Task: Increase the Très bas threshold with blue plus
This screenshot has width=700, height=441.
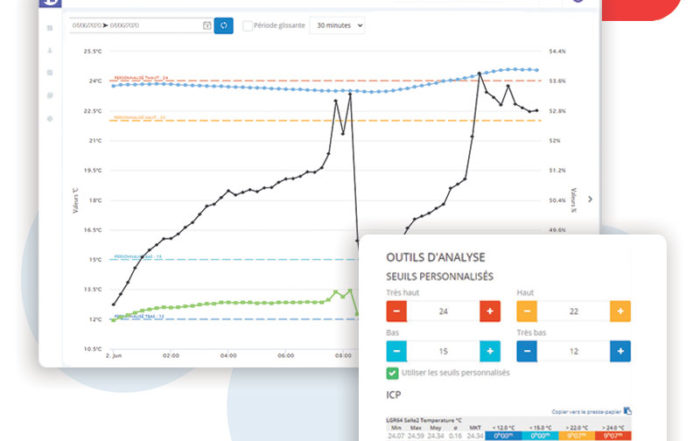Action: [x=621, y=351]
